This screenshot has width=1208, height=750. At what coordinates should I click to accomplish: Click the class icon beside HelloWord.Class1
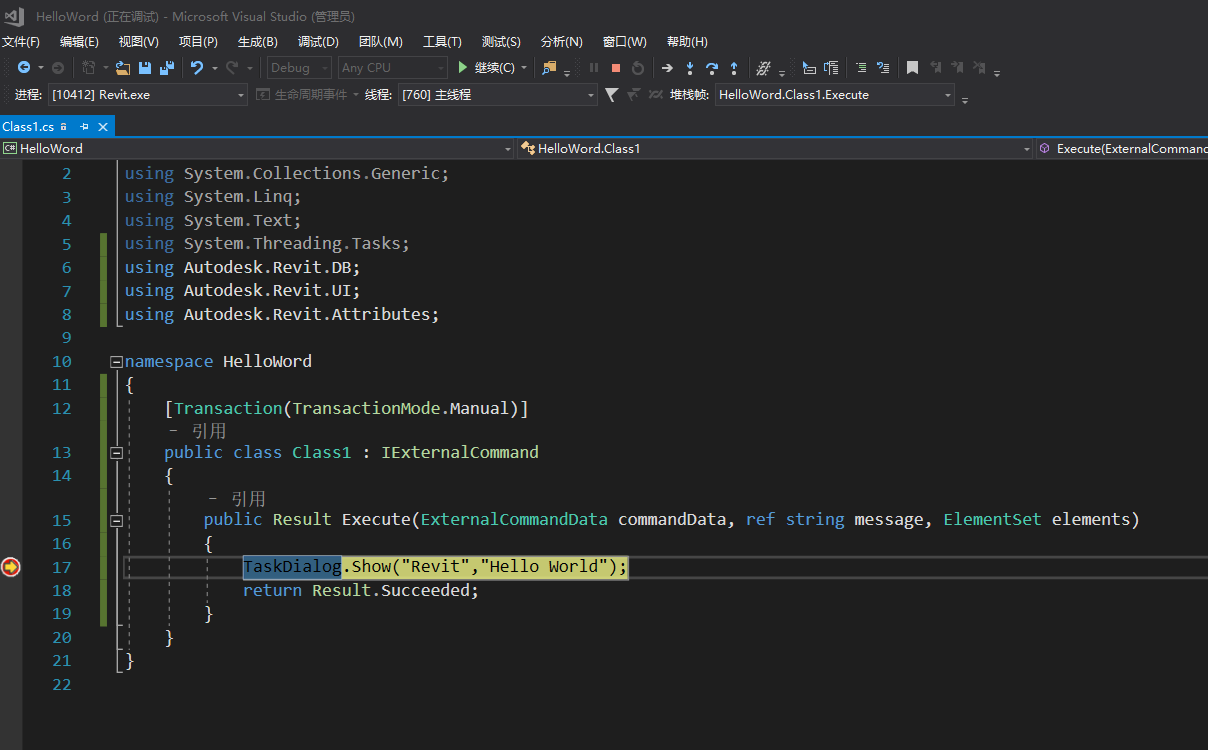[528, 148]
